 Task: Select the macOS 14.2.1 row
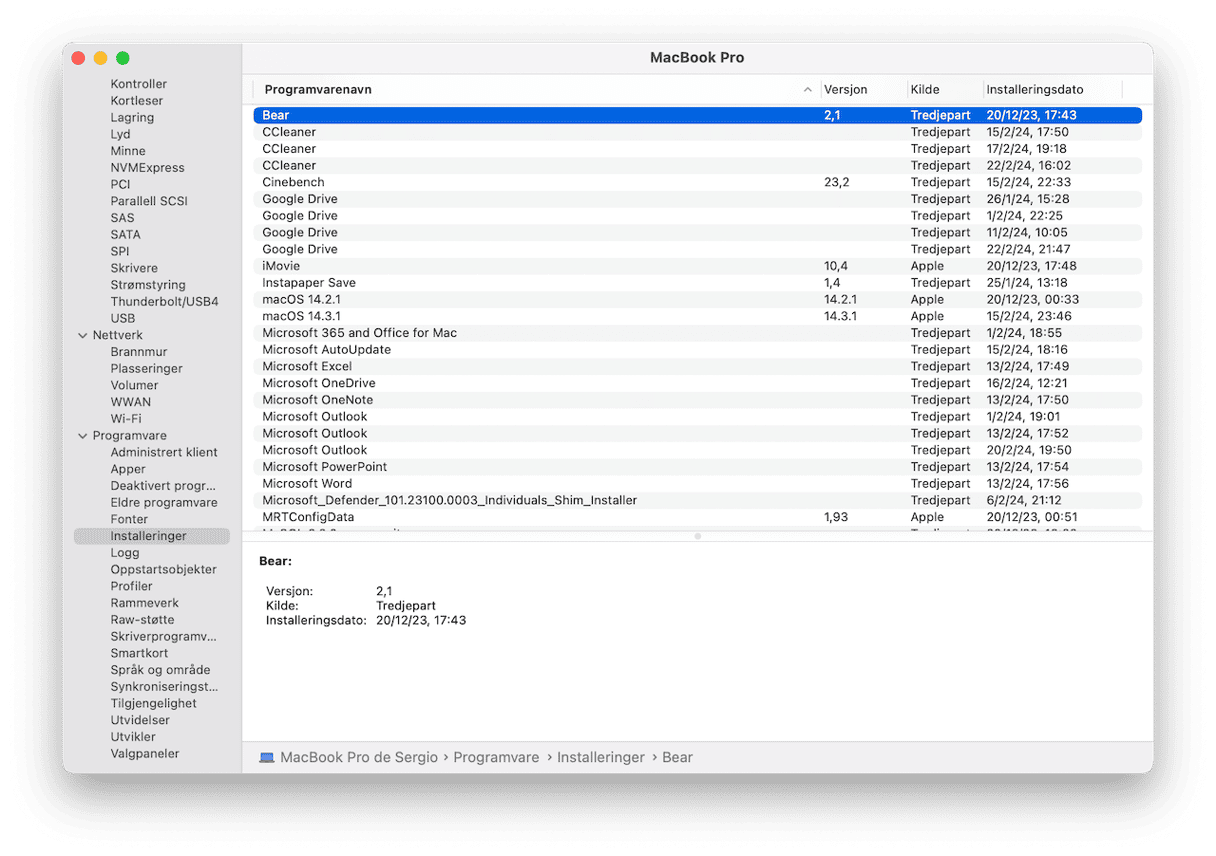[x=697, y=299]
